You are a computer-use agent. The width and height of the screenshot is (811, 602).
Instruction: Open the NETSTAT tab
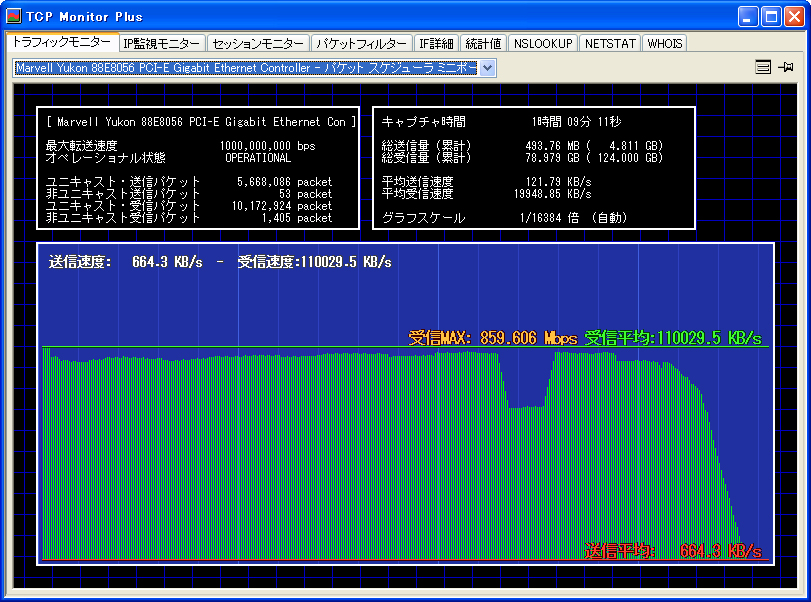point(610,44)
